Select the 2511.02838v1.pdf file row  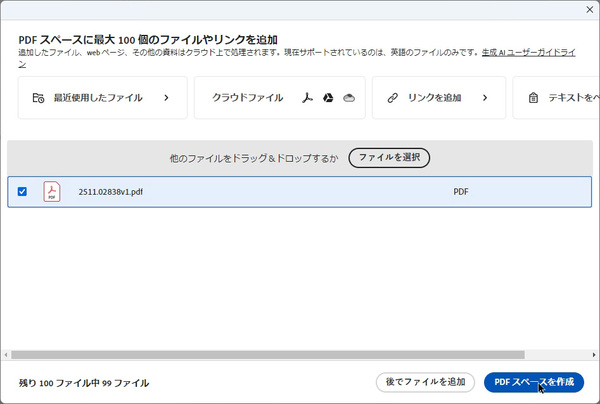click(x=300, y=192)
